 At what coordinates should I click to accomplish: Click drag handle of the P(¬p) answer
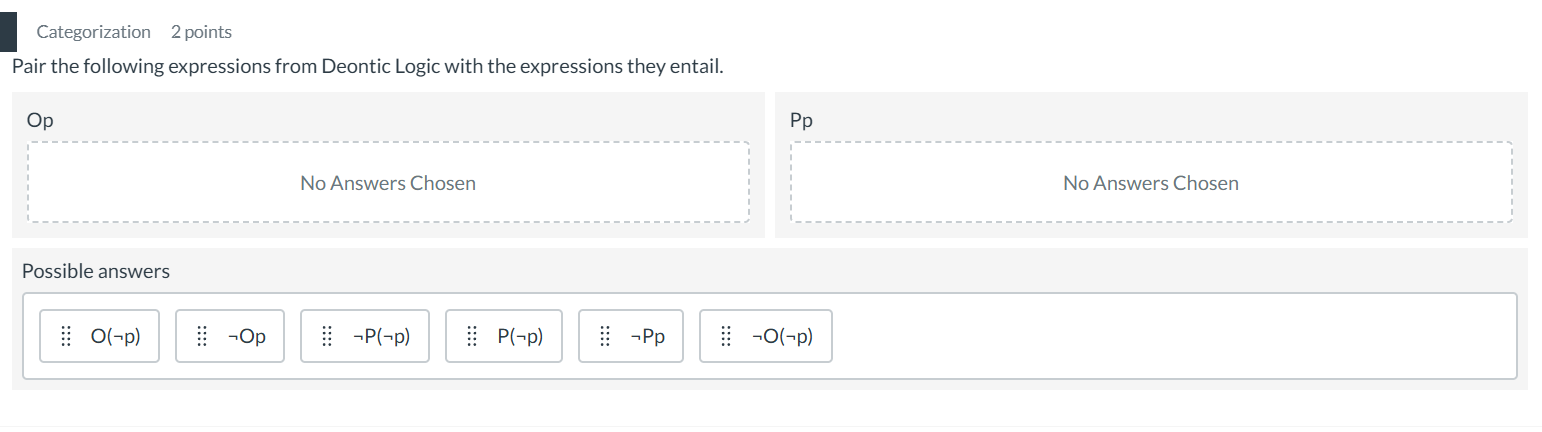pyautogui.click(x=472, y=336)
